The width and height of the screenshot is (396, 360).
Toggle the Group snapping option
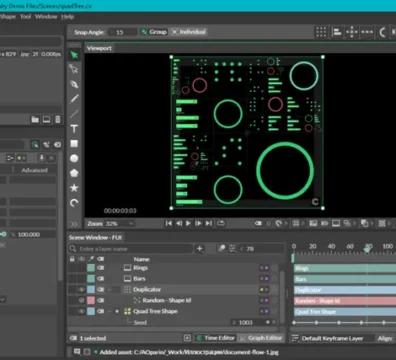(154, 32)
